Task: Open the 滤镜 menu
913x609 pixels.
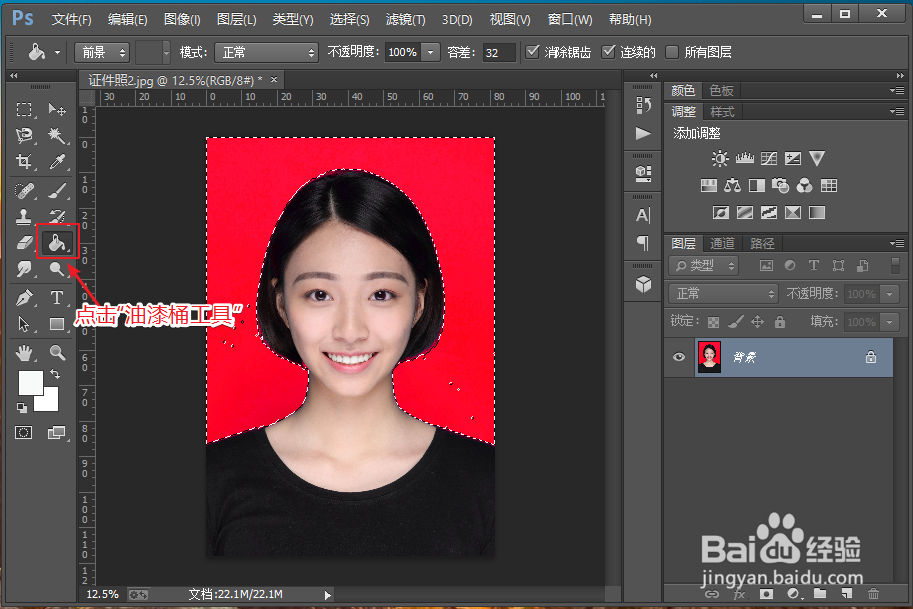Action: (x=403, y=18)
